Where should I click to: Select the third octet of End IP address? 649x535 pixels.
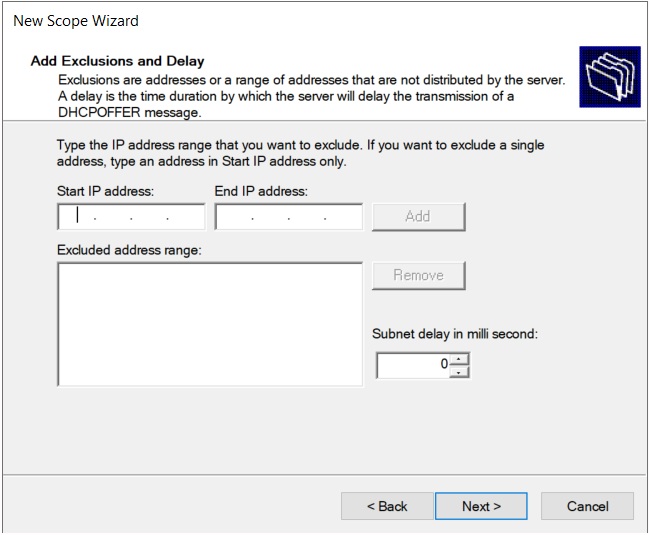pos(306,217)
